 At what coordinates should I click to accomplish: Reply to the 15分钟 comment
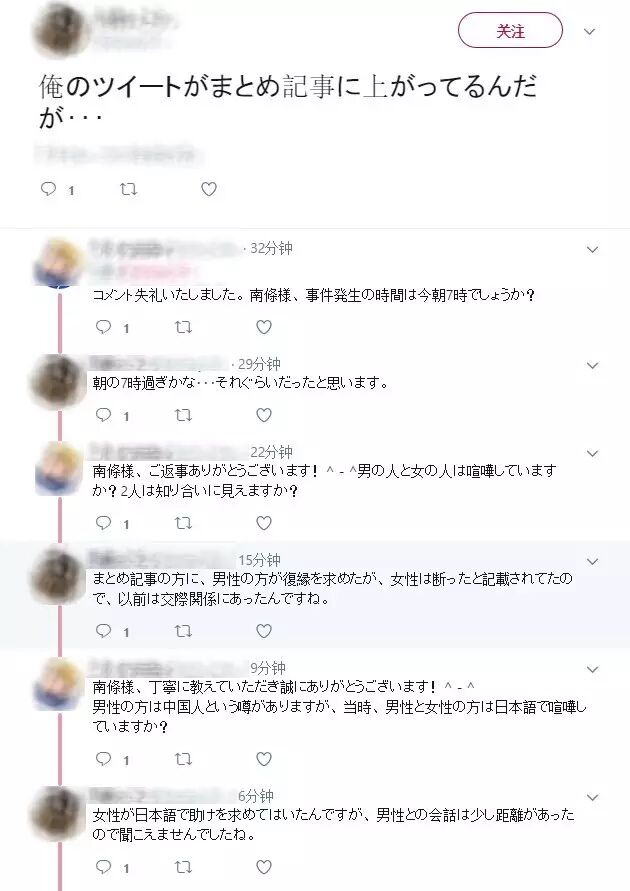103,631
